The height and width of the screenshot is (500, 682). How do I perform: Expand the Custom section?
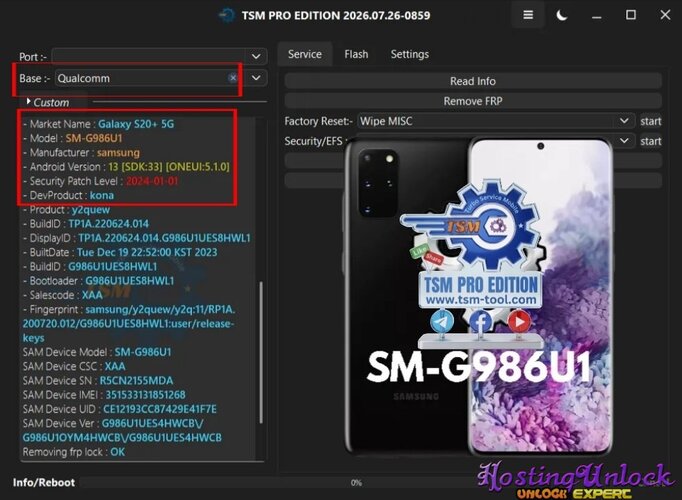click(47, 103)
